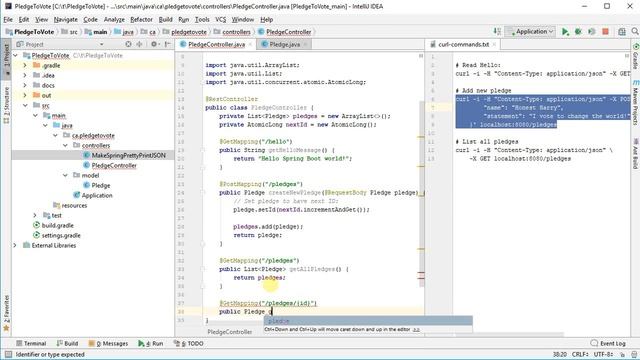Open PledgeController in project tree
This screenshot has width=640, height=360.
(x=113, y=165)
